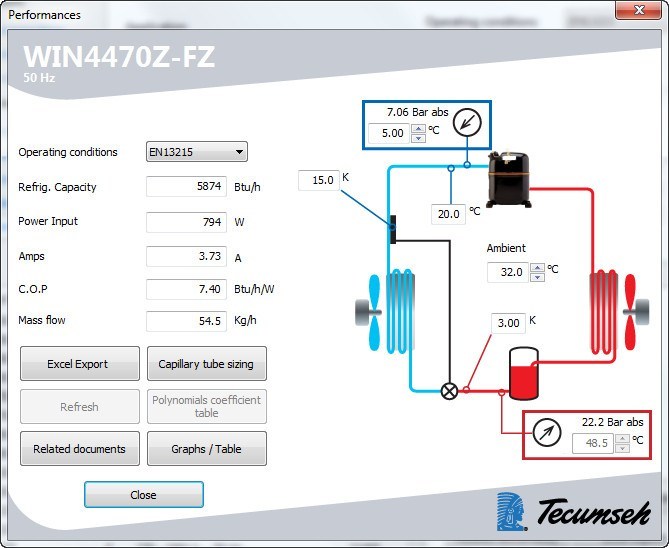Viewport: 669px width, 548px height.
Task: Decrease evaporating temperature with down arrow
Action: 419,138
